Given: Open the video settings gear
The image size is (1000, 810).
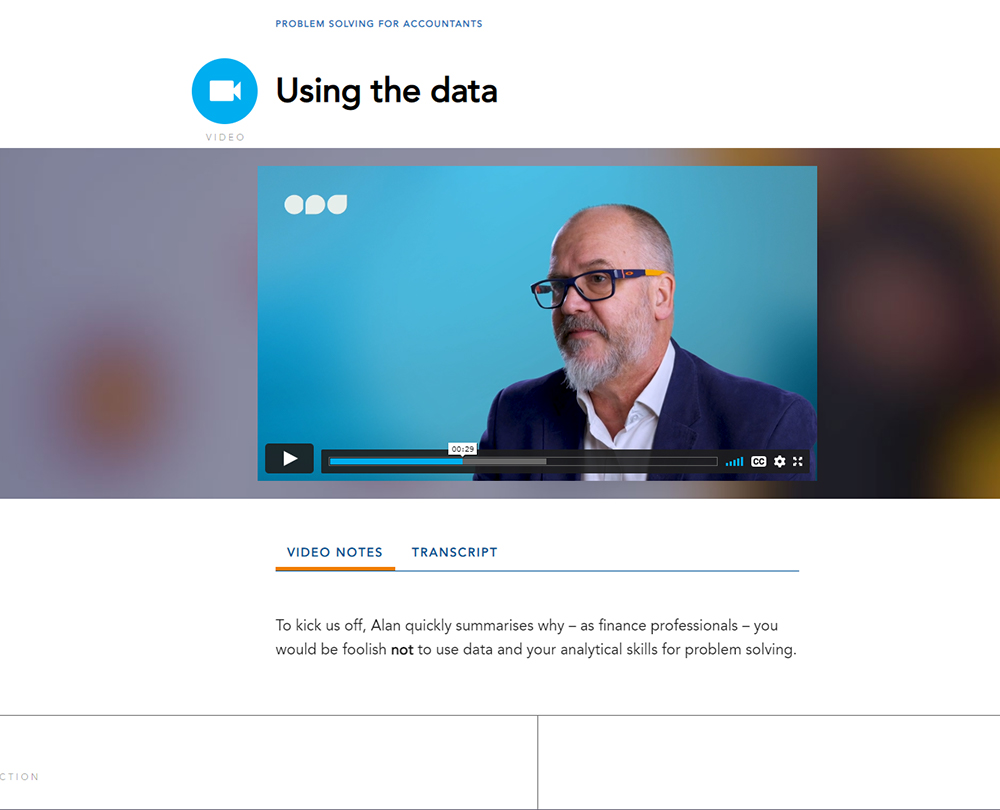Looking at the screenshot, I should pos(779,461).
